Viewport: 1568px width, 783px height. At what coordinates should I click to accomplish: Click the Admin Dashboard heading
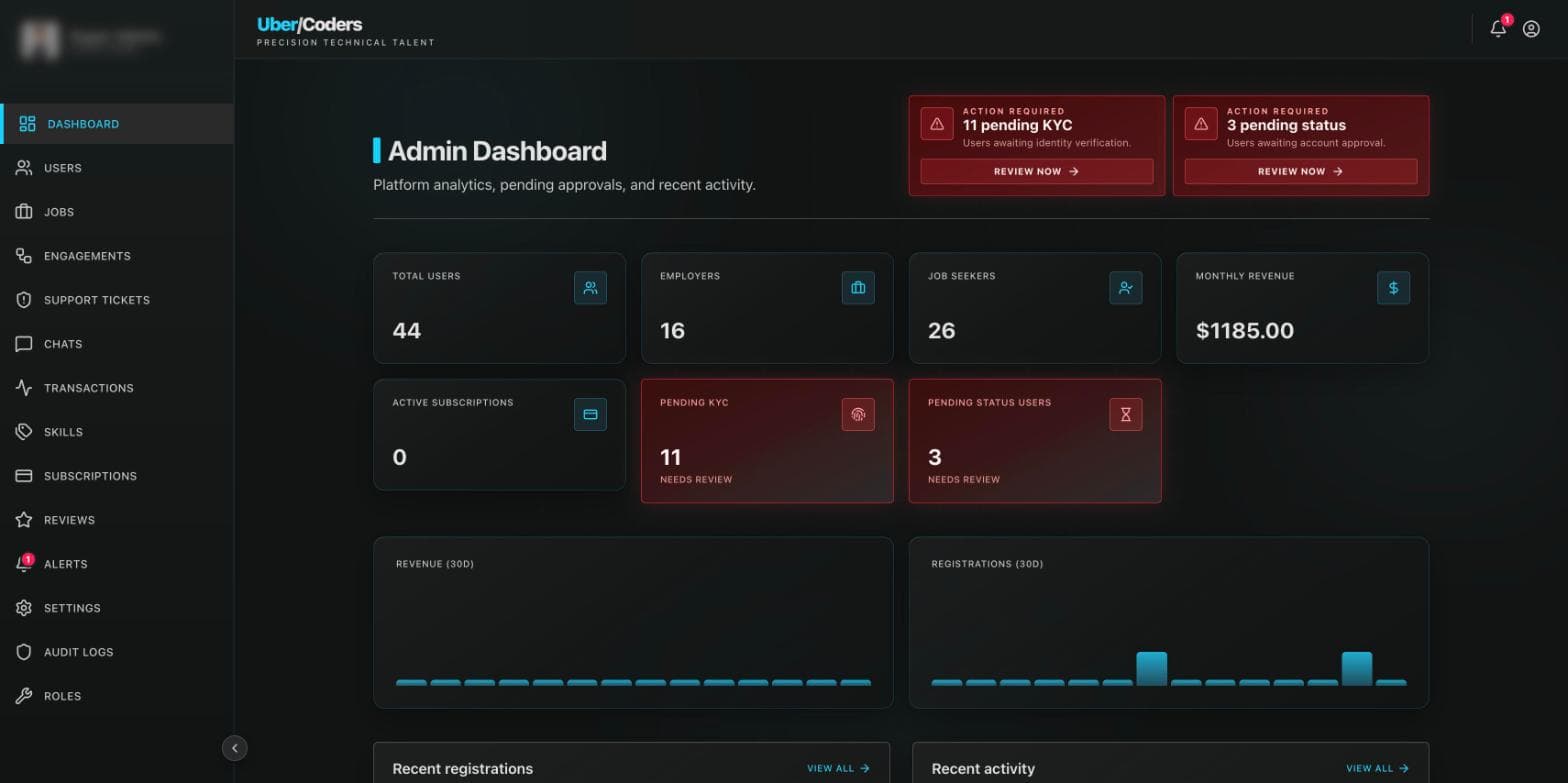[497, 151]
